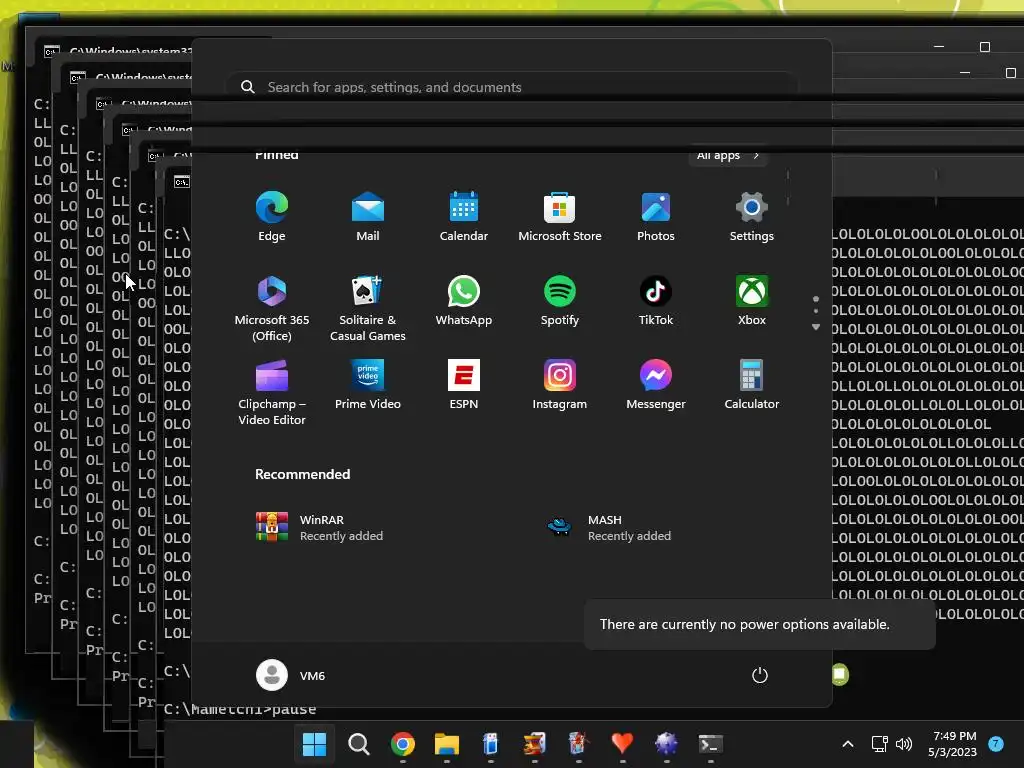1024x768 pixels.
Task: Open volume control in system tray
Action: (x=904, y=744)
